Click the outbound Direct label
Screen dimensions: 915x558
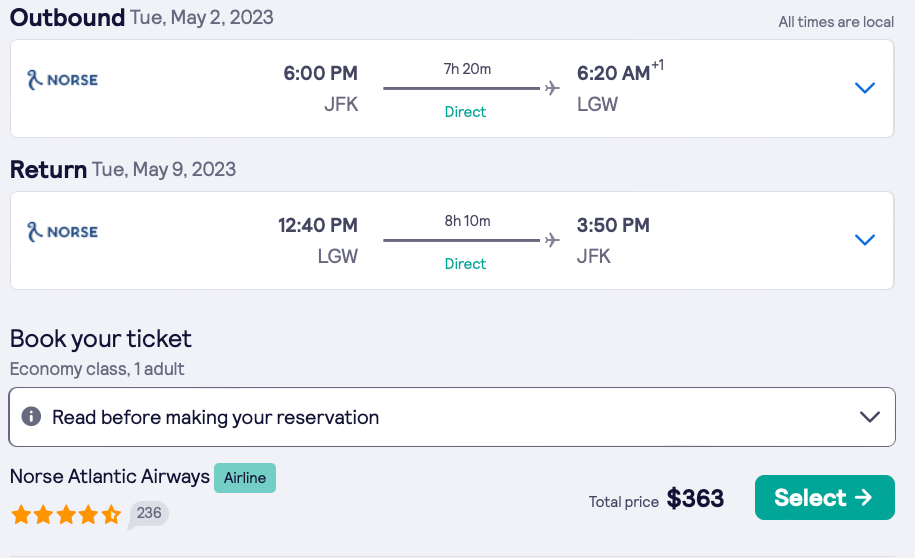pos(465,112)
